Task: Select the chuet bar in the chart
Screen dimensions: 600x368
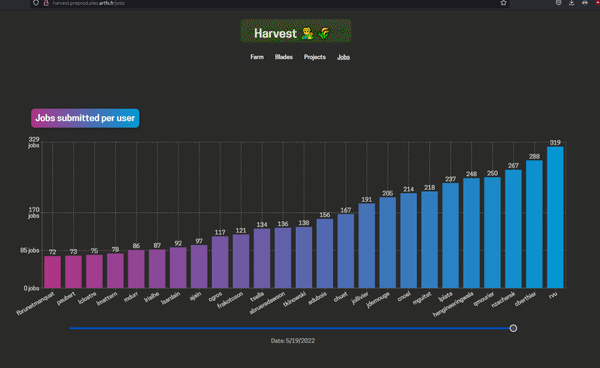Action: (346, 251)
